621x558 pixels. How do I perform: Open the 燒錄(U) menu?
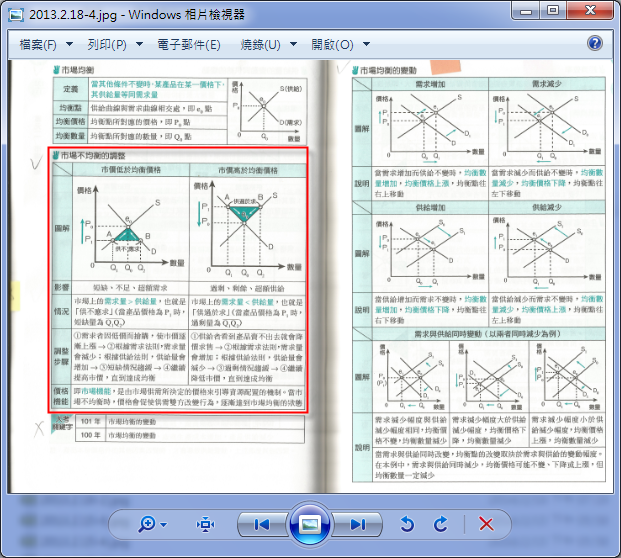pos(261,45)
